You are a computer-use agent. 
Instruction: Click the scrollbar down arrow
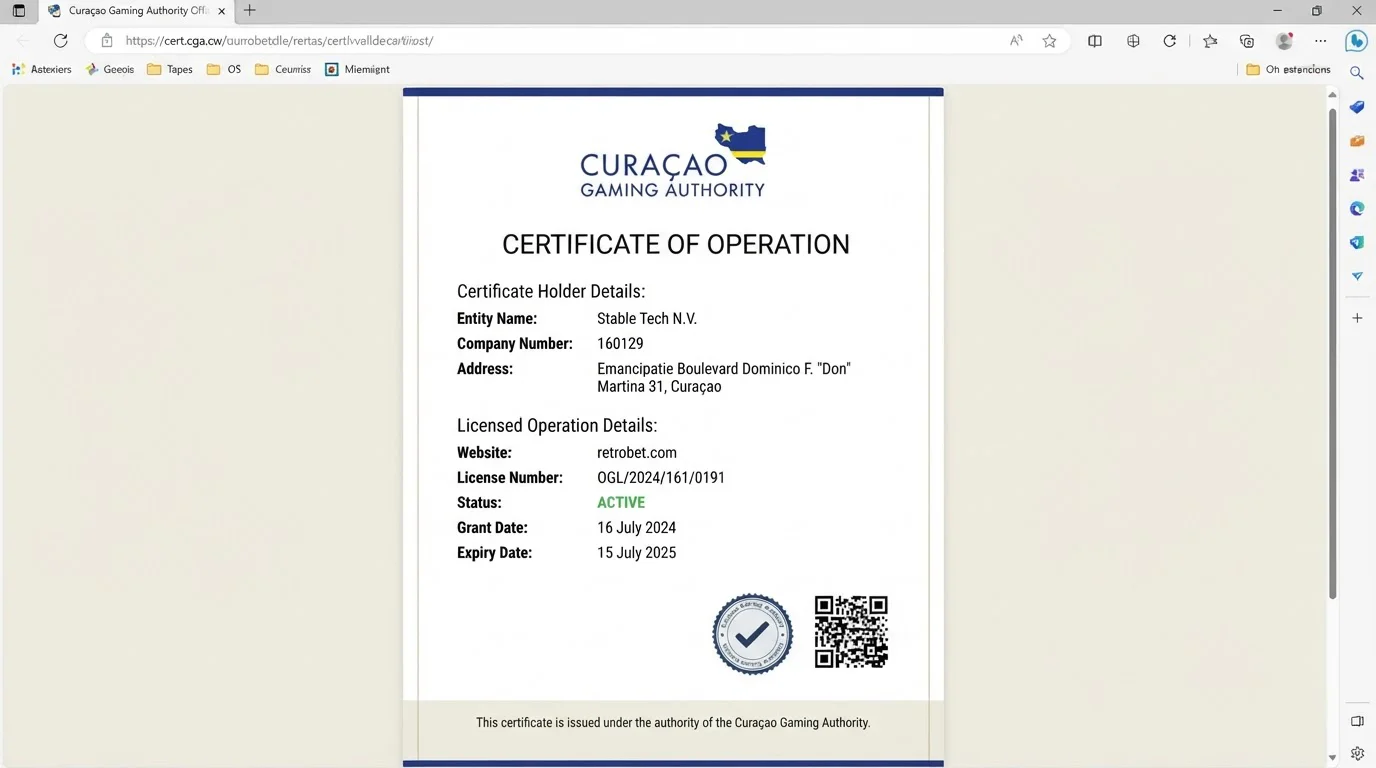[1332, 758]
